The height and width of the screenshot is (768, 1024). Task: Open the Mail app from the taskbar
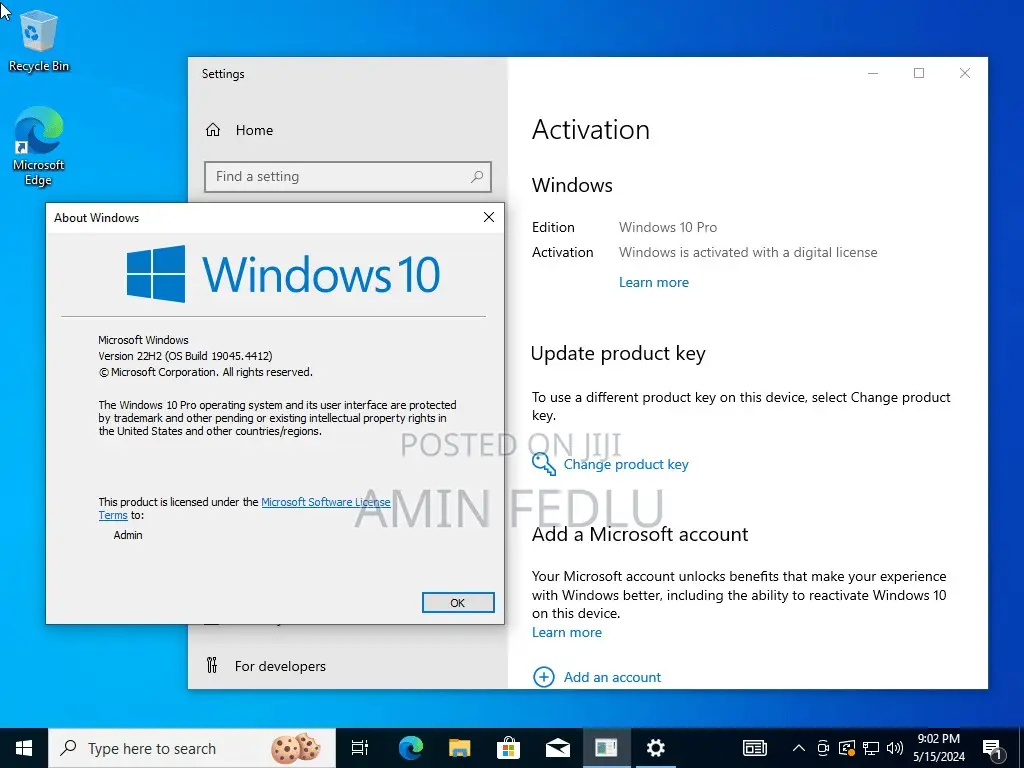click(x=557, y=748)
